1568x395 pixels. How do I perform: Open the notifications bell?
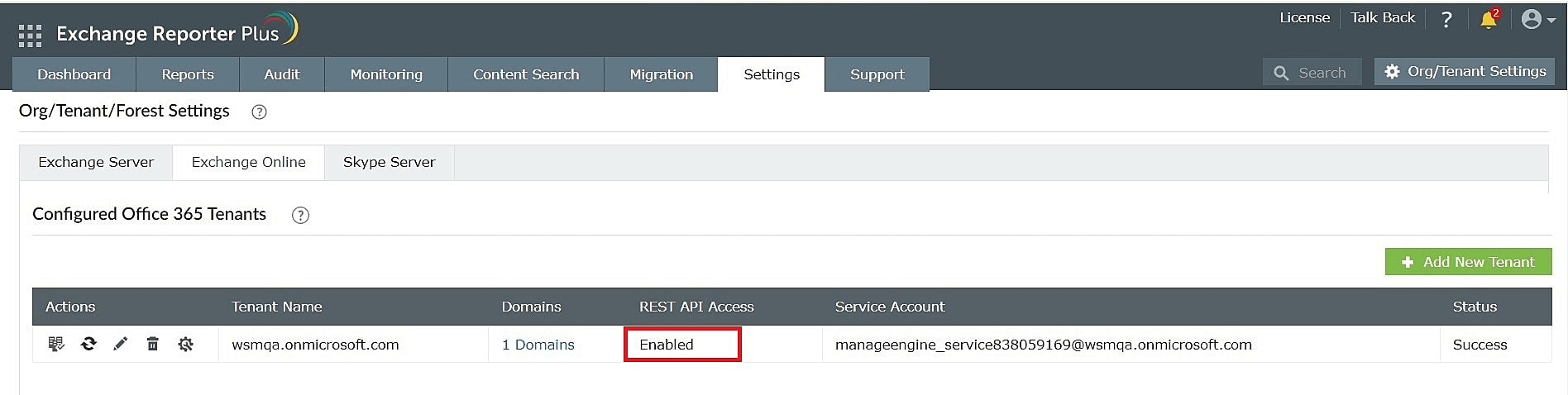[1489, 20]
